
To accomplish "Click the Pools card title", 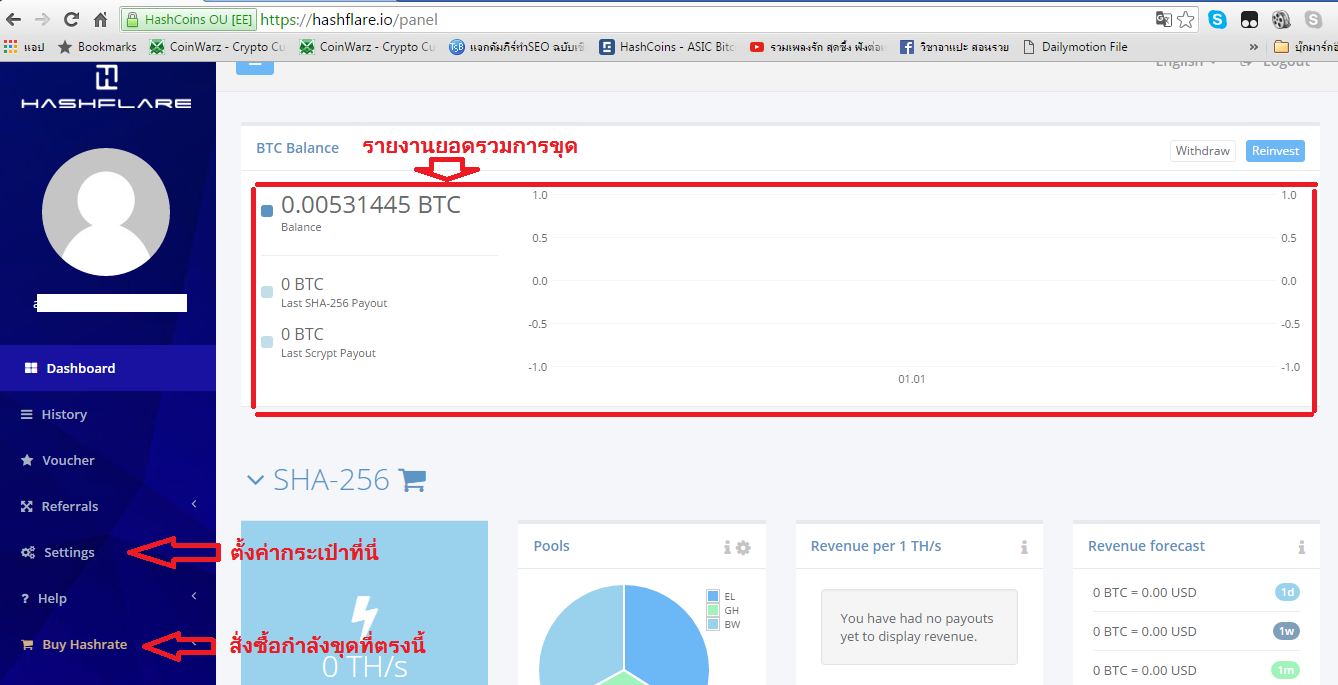I will 551,546.
